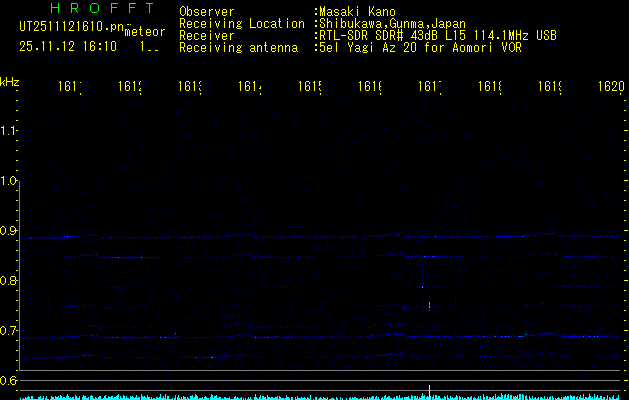This screenshot has height=400, width=629.
Task: Click the 25.11.12 16:10 timestamp
Action: (68, 46)
